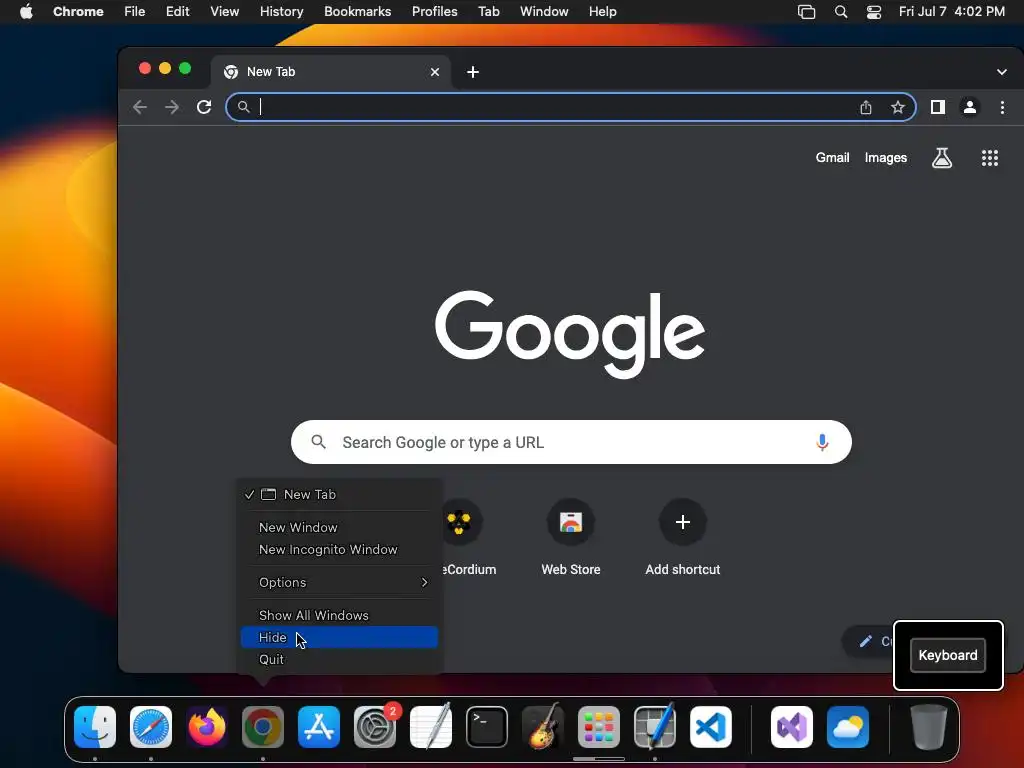The image size is (1024, 768).
Task: Choose New Incognito Window in the menu
Action: pos(339,549)
